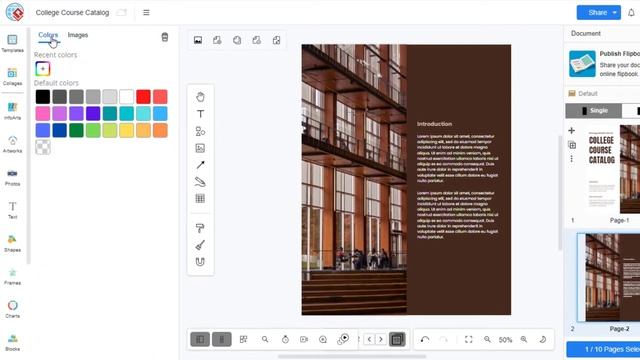Select the Brush cleaner tool
Viewport: 640px width, 360px height.
click(x=200, y=245)
